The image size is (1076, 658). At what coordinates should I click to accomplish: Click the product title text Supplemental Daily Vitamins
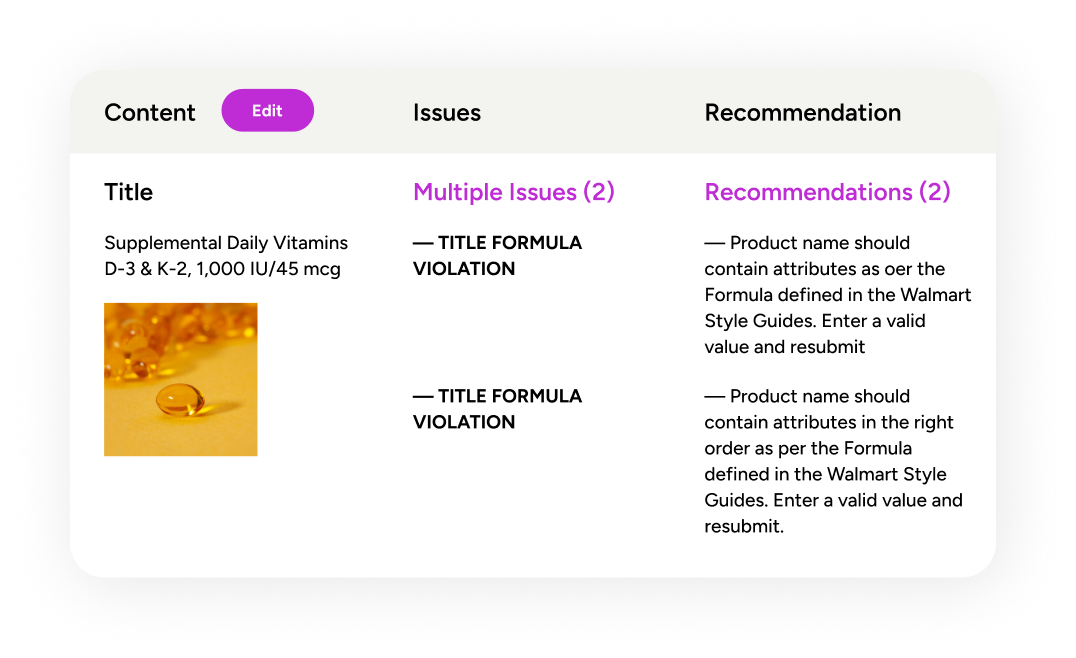(226, 243)
